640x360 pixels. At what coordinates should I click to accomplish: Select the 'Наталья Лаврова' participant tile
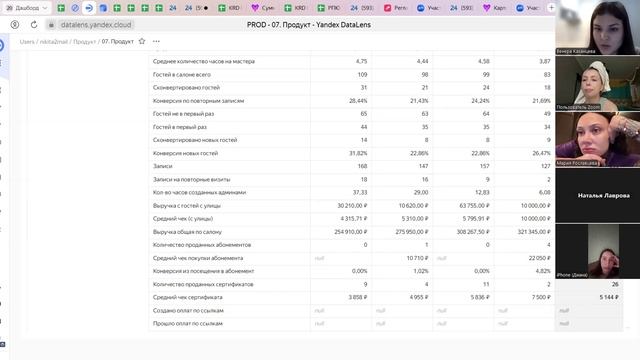coord(598,196)
